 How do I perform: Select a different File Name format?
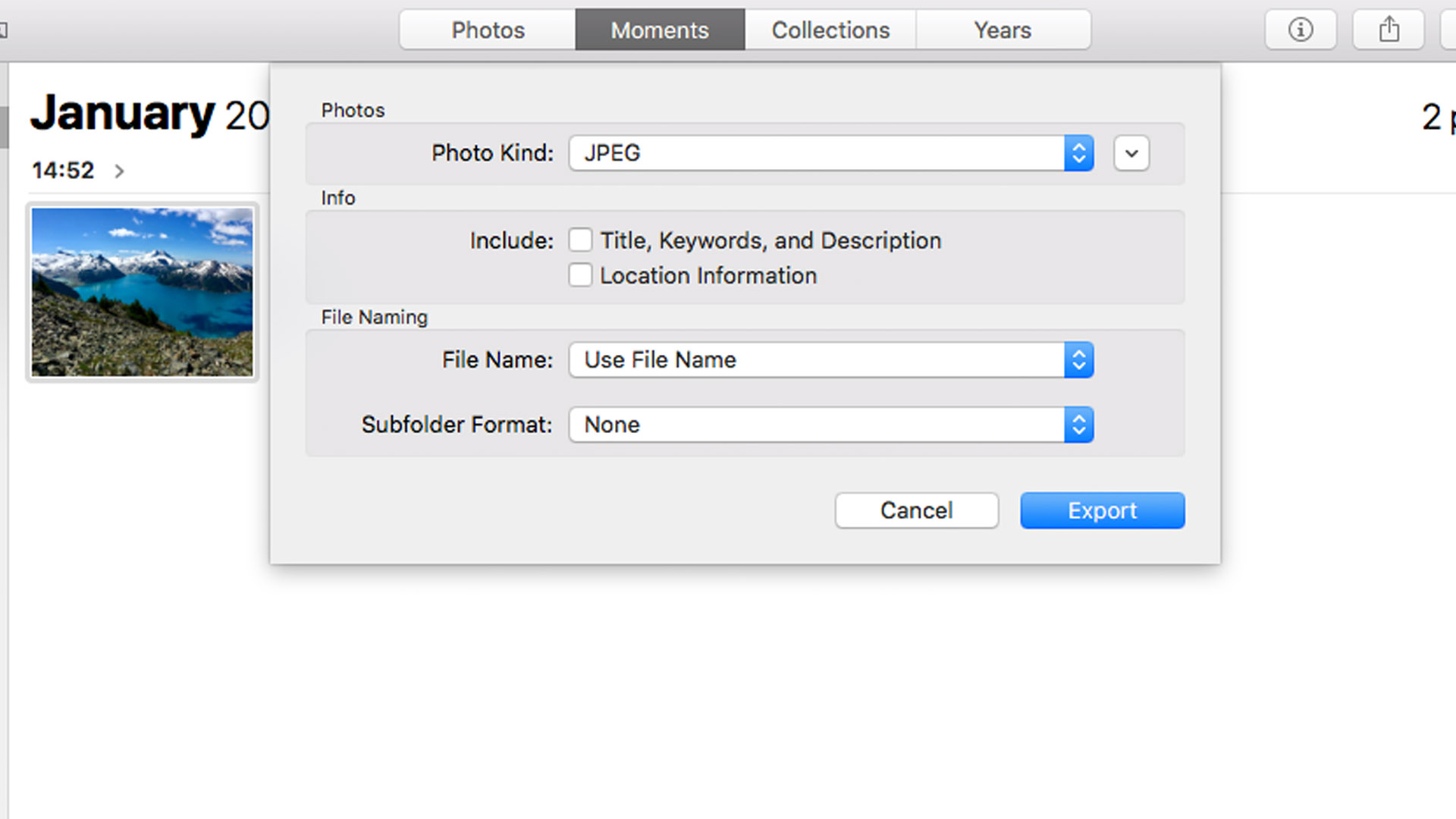1078,360
